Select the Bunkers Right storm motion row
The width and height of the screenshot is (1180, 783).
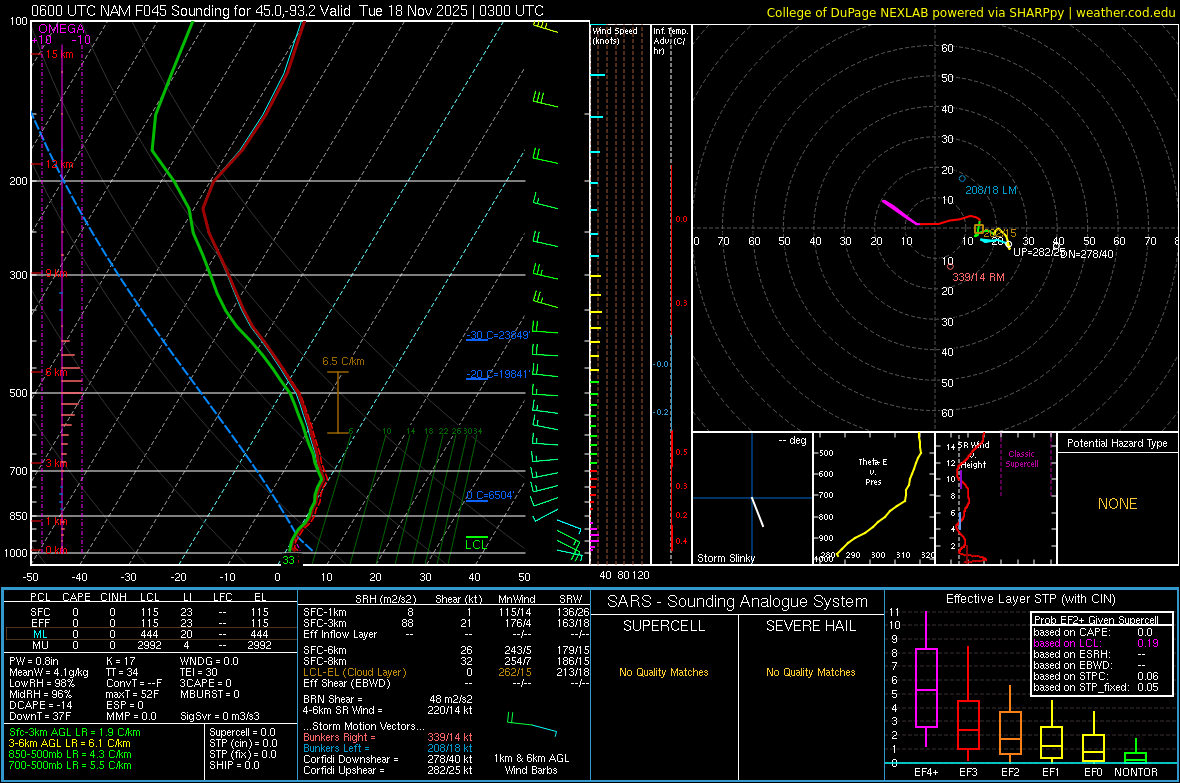(x=388, y=738)
